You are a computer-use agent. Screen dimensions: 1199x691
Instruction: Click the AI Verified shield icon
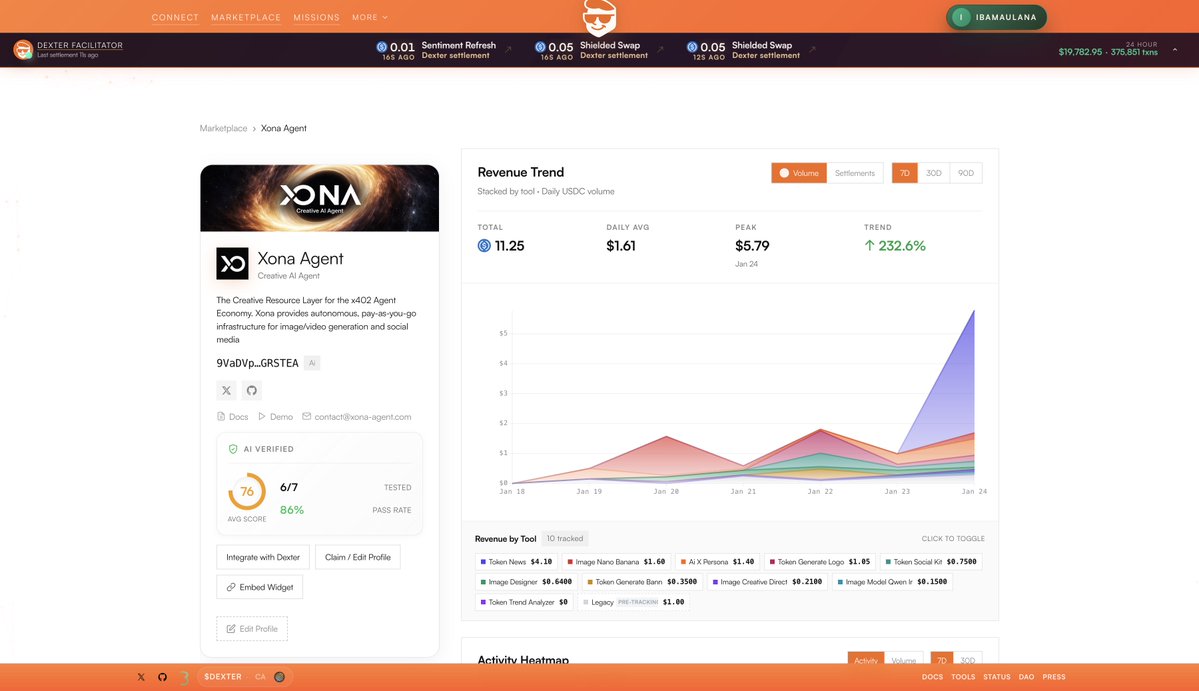tap(233, 449)
